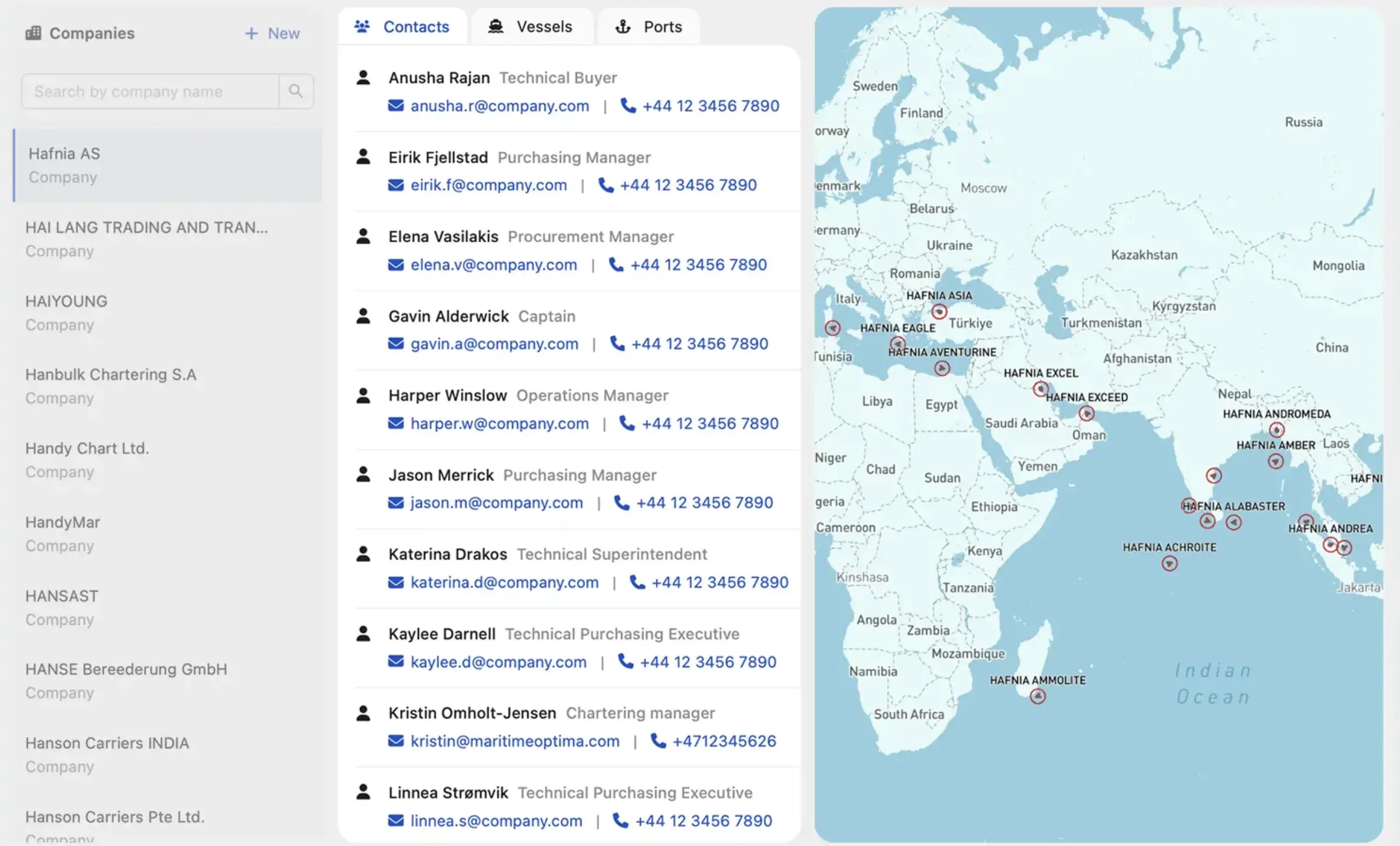This screenshot has height=846, width=1400.
Task: Switch to the Vessels tab
Action: 532,27
